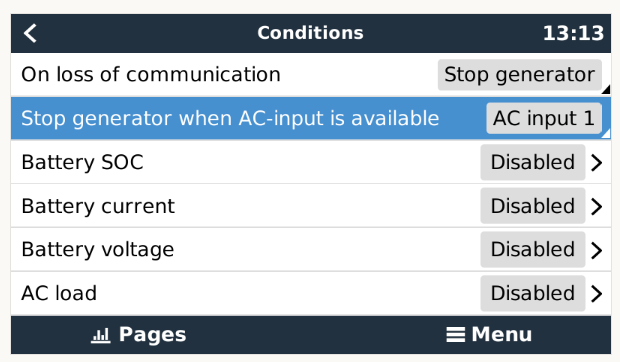This screenshot has width=620, height=362.
Task: Select the Stop generator when AC-input row
Action: [x=311, y=118]
